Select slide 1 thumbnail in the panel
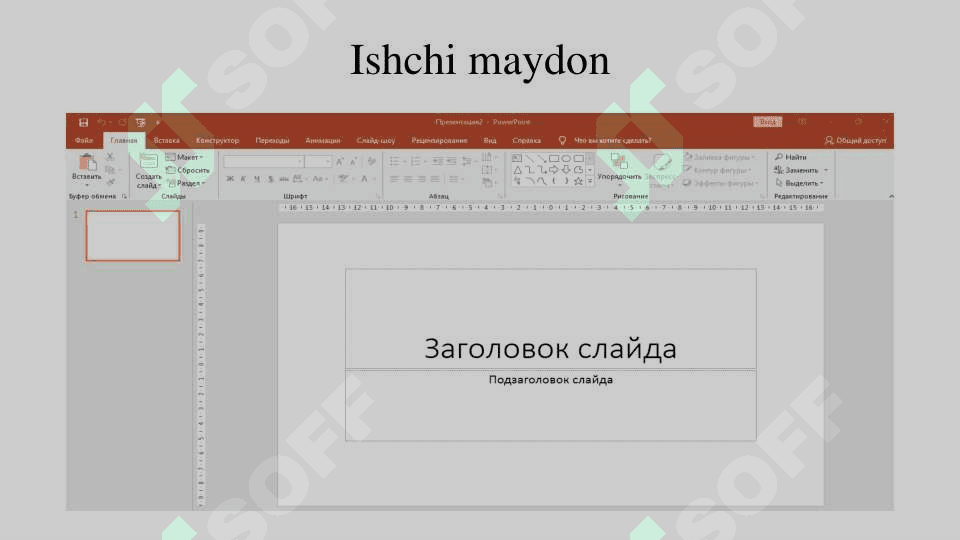 coord(133,236)
